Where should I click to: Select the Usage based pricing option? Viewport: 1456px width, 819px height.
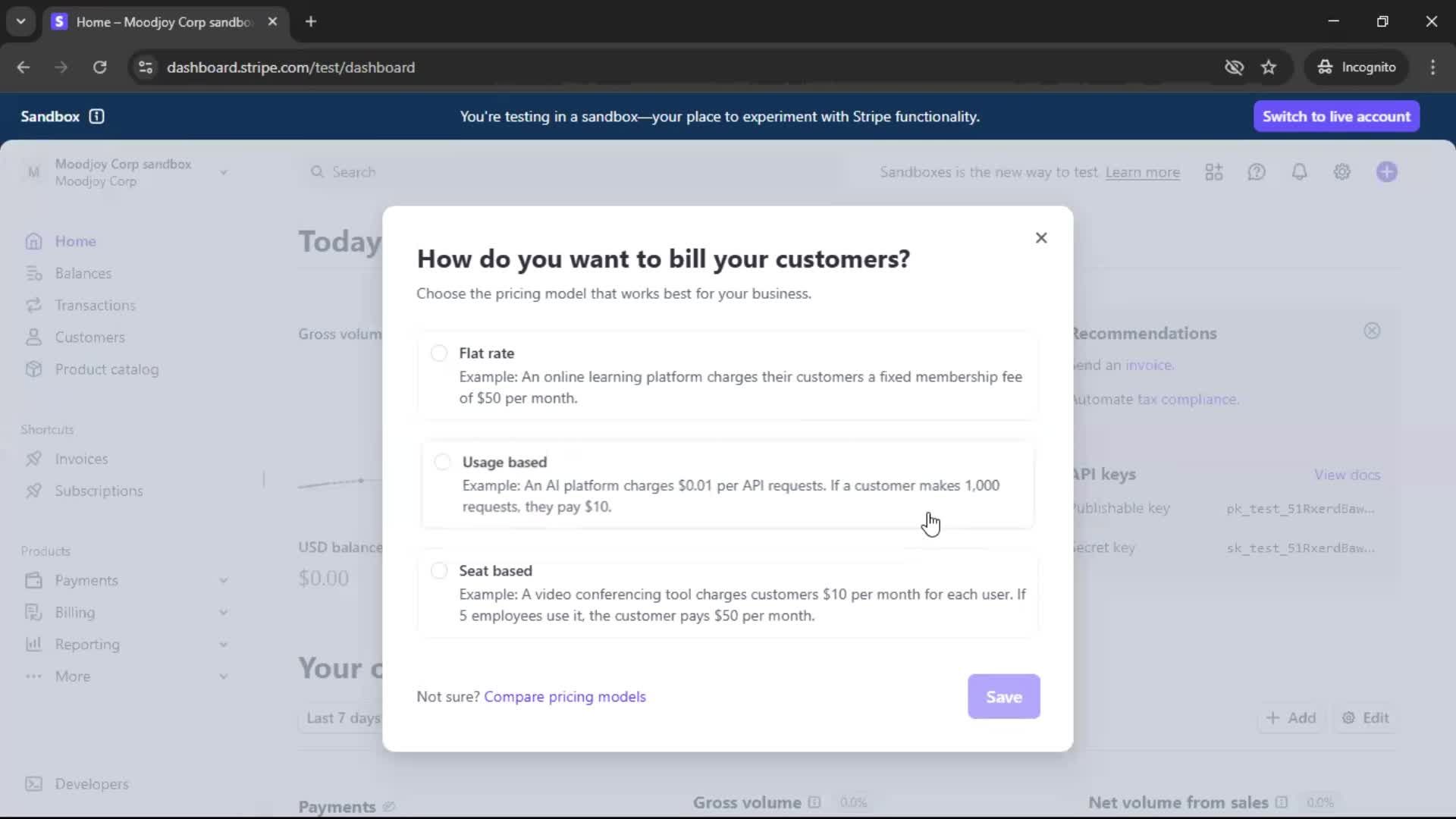click(442, 462)
